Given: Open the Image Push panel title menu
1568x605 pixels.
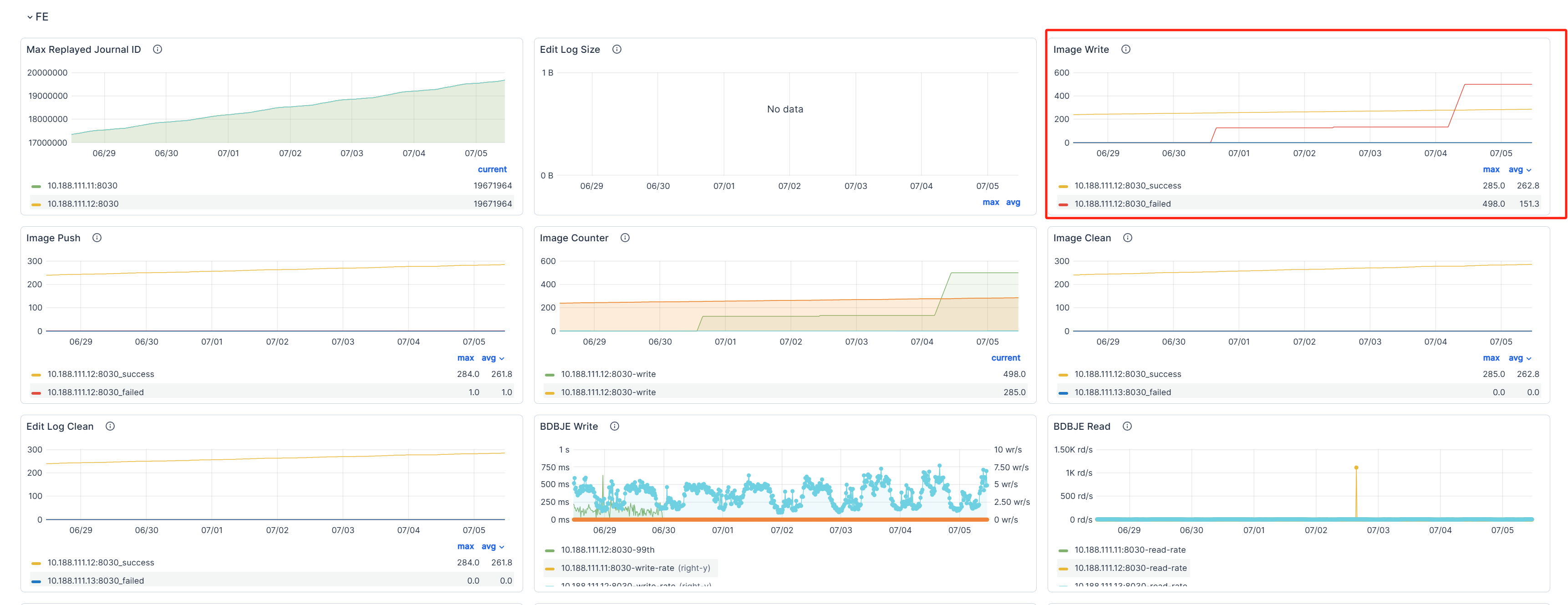Looking at the screenshot, I should (x=53, y=238).
